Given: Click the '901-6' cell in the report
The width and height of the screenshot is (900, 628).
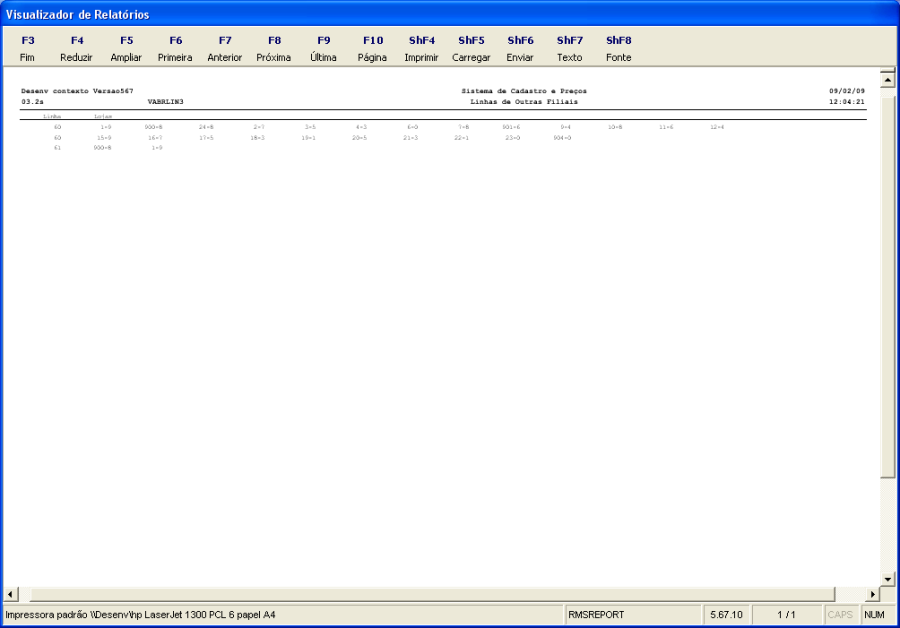Looking at the screenshot, I should click(x=511, y=127).
